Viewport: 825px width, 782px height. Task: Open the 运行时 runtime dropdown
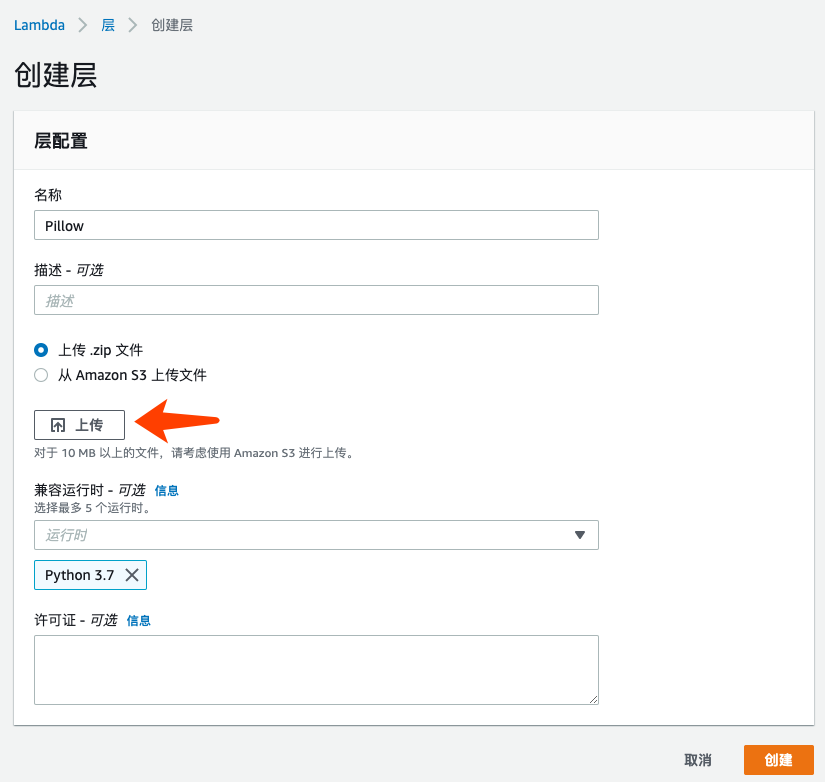point(316,535)
